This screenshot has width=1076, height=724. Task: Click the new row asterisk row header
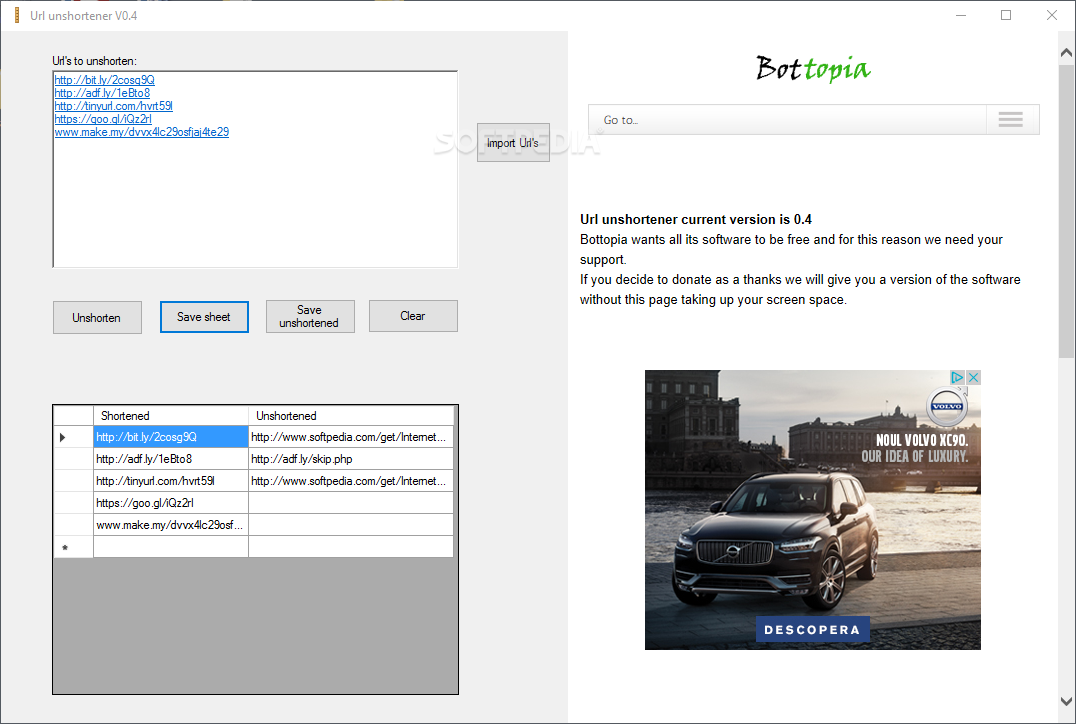(73, 547)
